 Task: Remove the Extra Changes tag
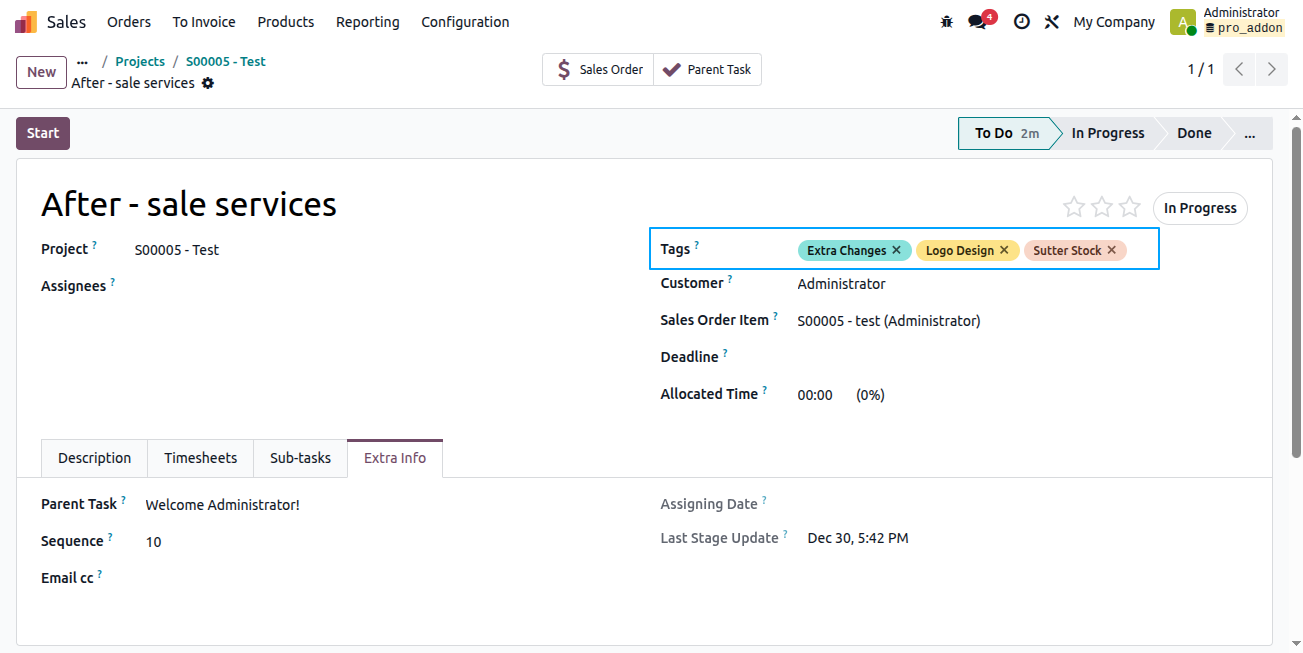896,250
